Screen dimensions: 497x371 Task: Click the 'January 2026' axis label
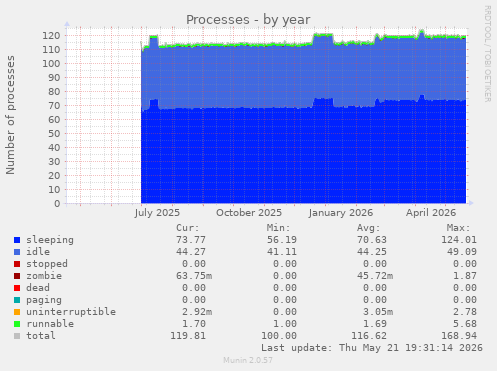(341, 213)
